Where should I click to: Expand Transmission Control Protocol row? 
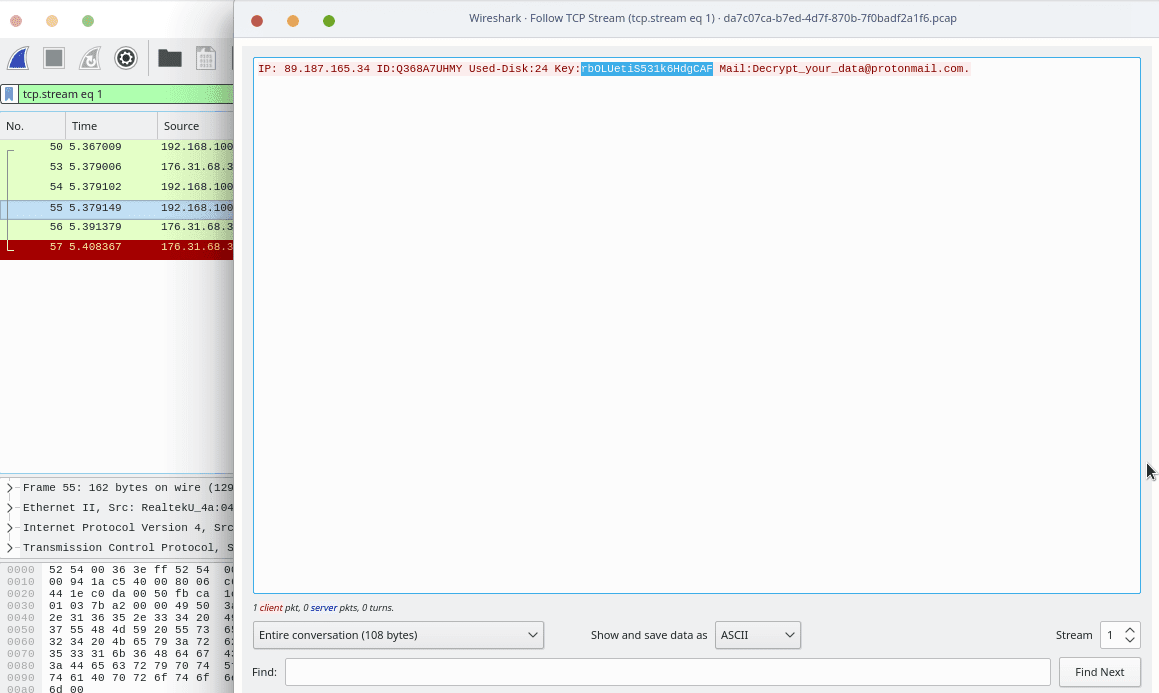click(10, 547)
